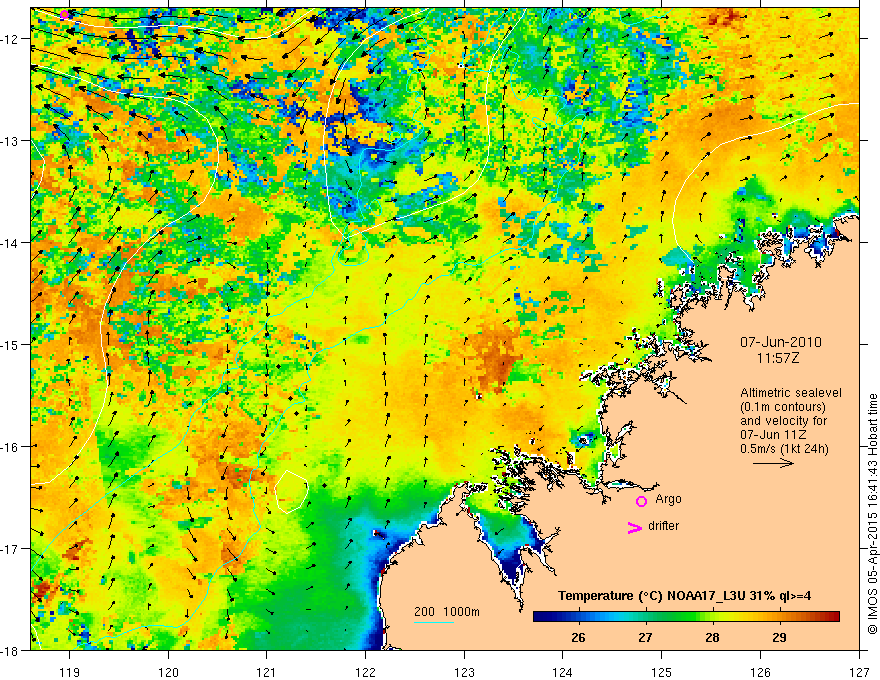Click the latitude axis label '-14'

coord(11,243)
